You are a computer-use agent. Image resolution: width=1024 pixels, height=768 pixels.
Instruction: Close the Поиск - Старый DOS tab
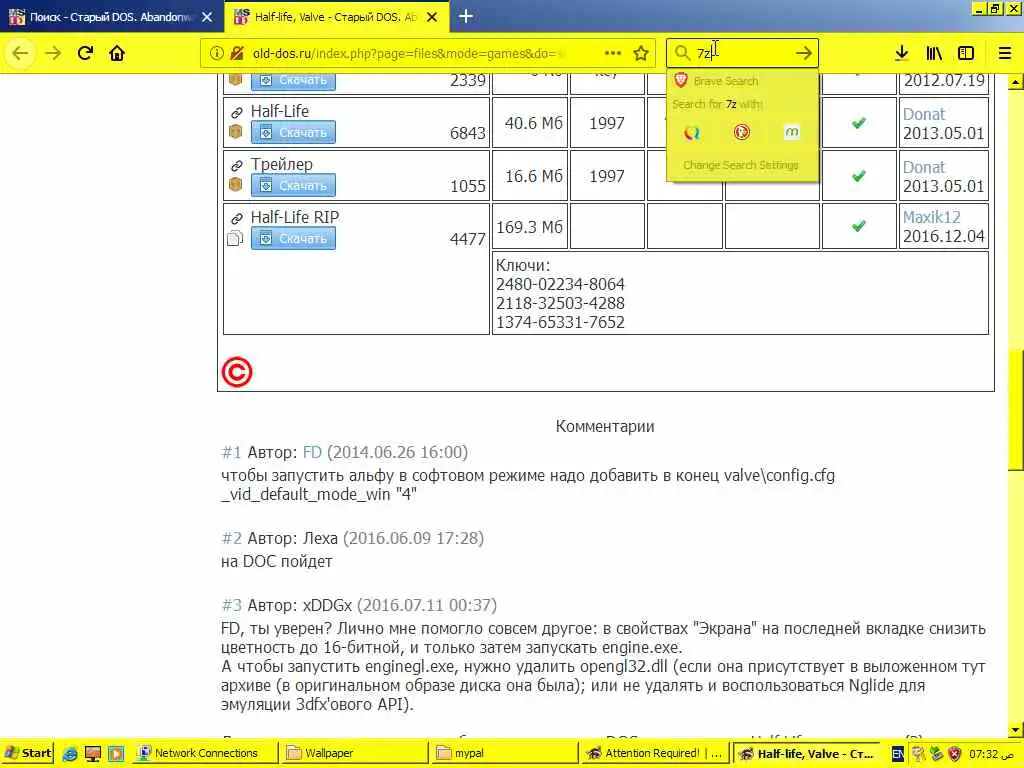pos(207,17)
